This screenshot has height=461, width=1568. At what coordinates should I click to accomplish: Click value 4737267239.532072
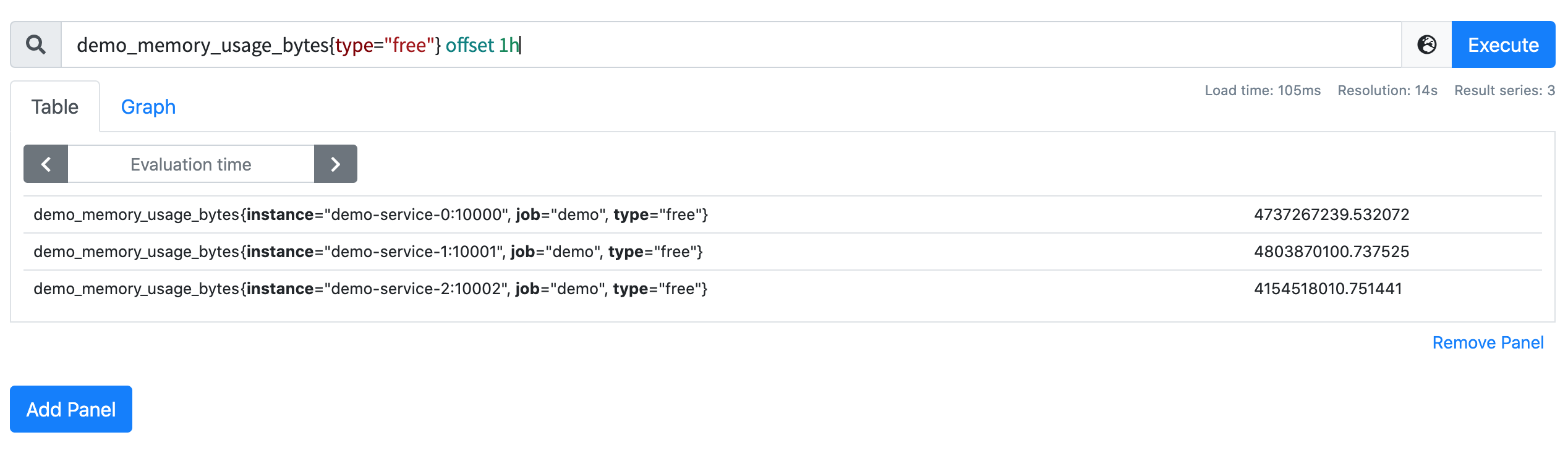pos(1331,214)
